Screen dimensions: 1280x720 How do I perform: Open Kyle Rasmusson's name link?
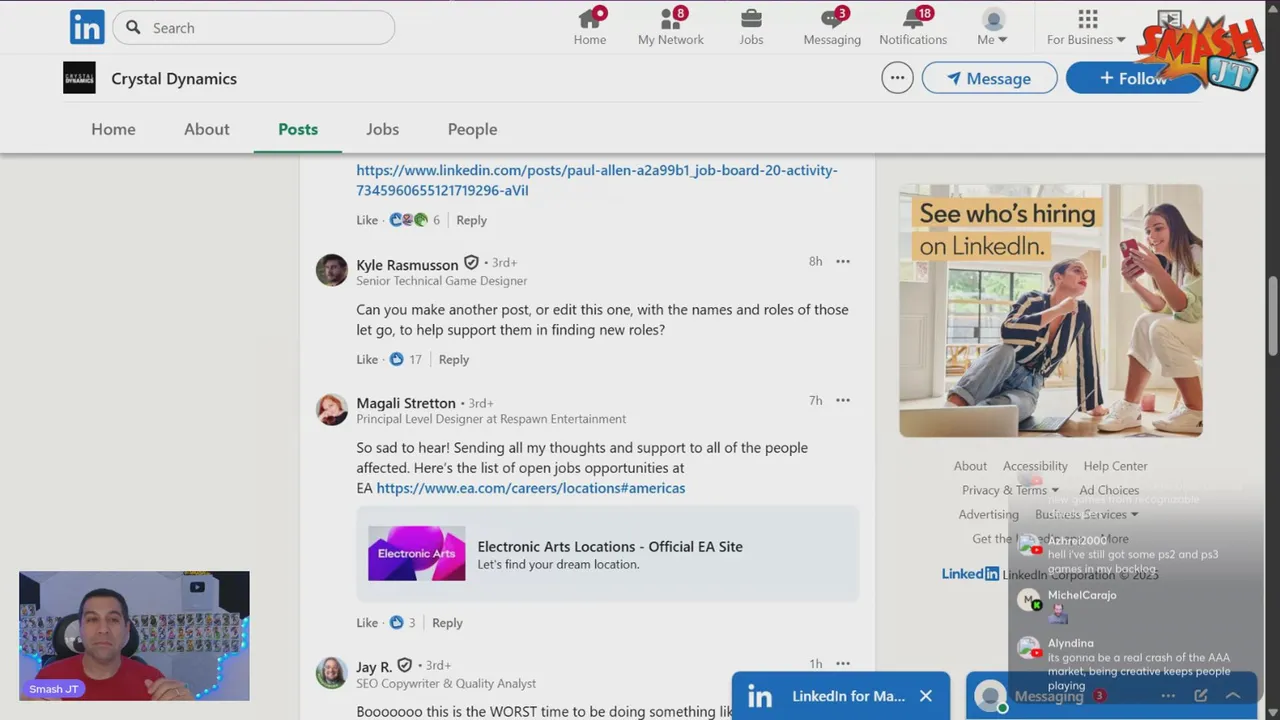(x=407, y=264)
